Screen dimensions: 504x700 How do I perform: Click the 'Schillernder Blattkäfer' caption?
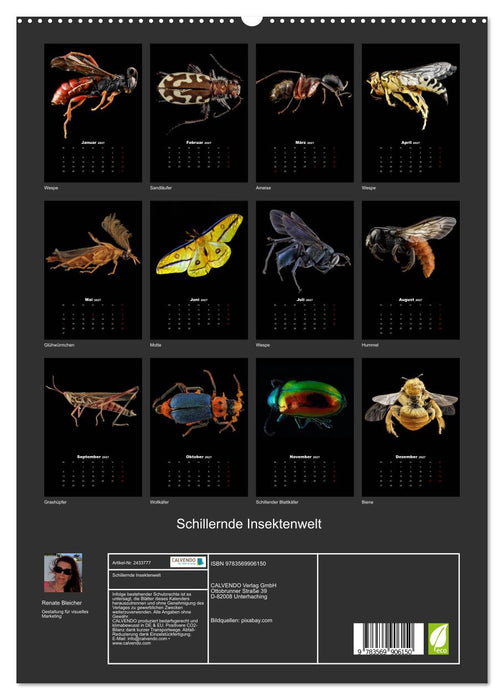coord(277,502)
